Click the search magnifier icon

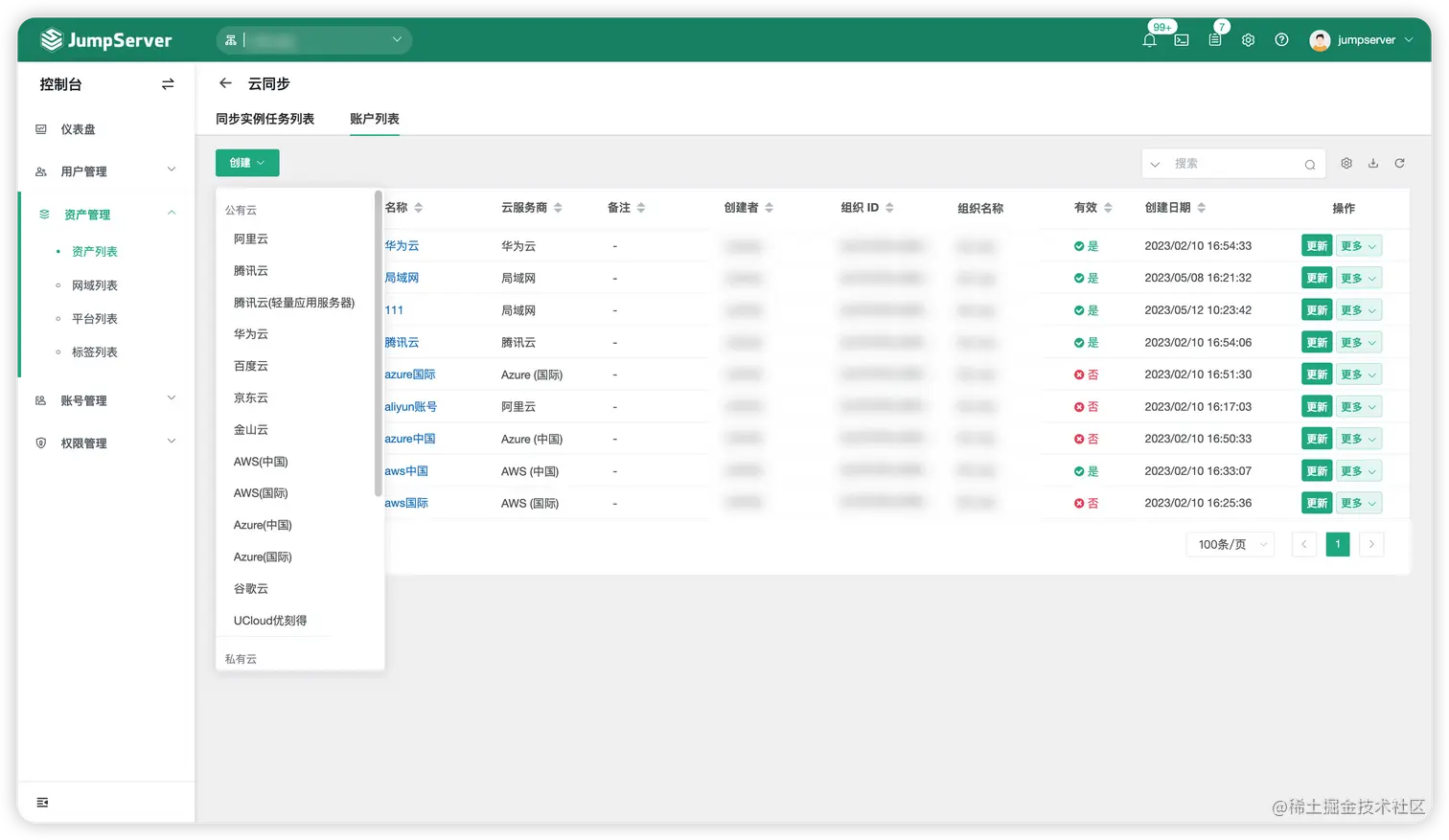(1309, 165)
